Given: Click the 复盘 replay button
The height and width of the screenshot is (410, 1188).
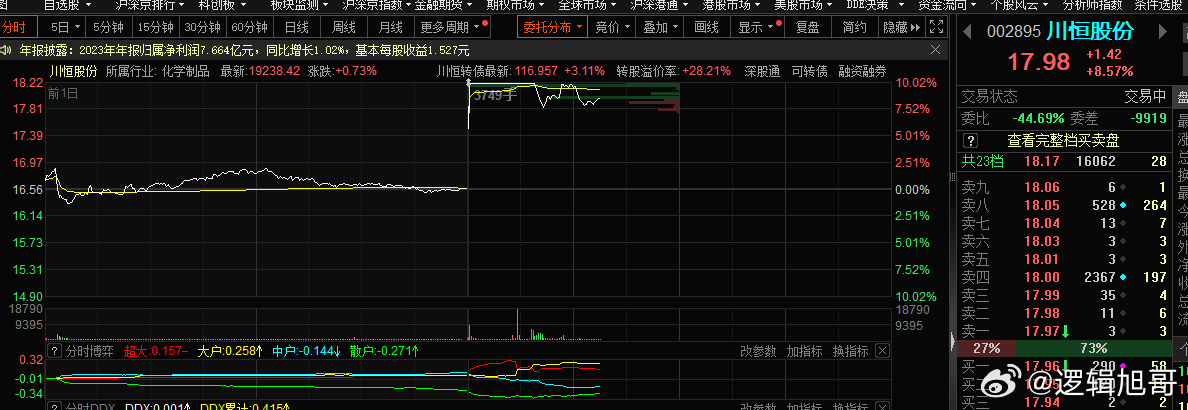Looking at the screenshot, I should (x=807, y=27).
